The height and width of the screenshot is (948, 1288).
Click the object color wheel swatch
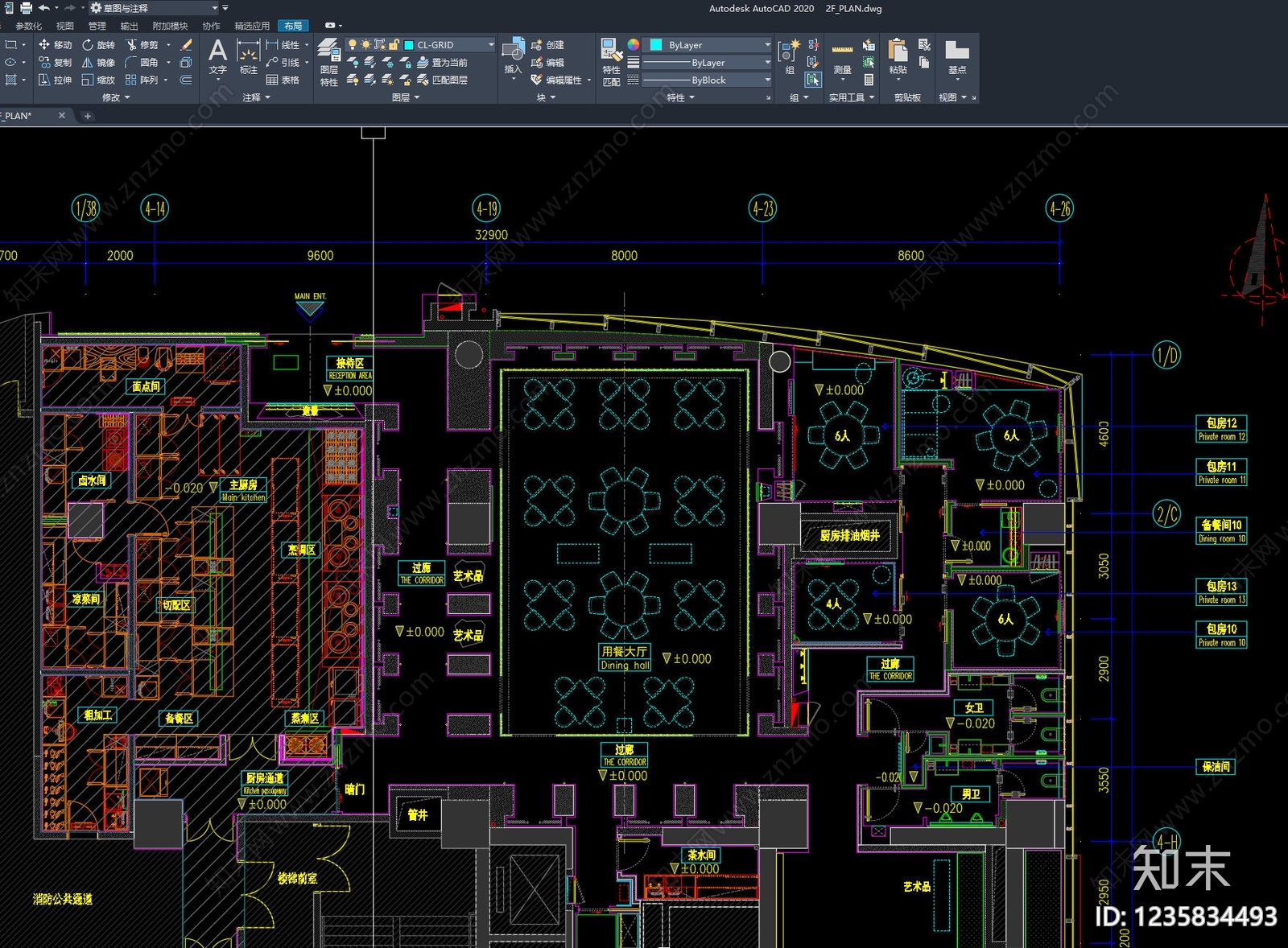tap(634, 45)
